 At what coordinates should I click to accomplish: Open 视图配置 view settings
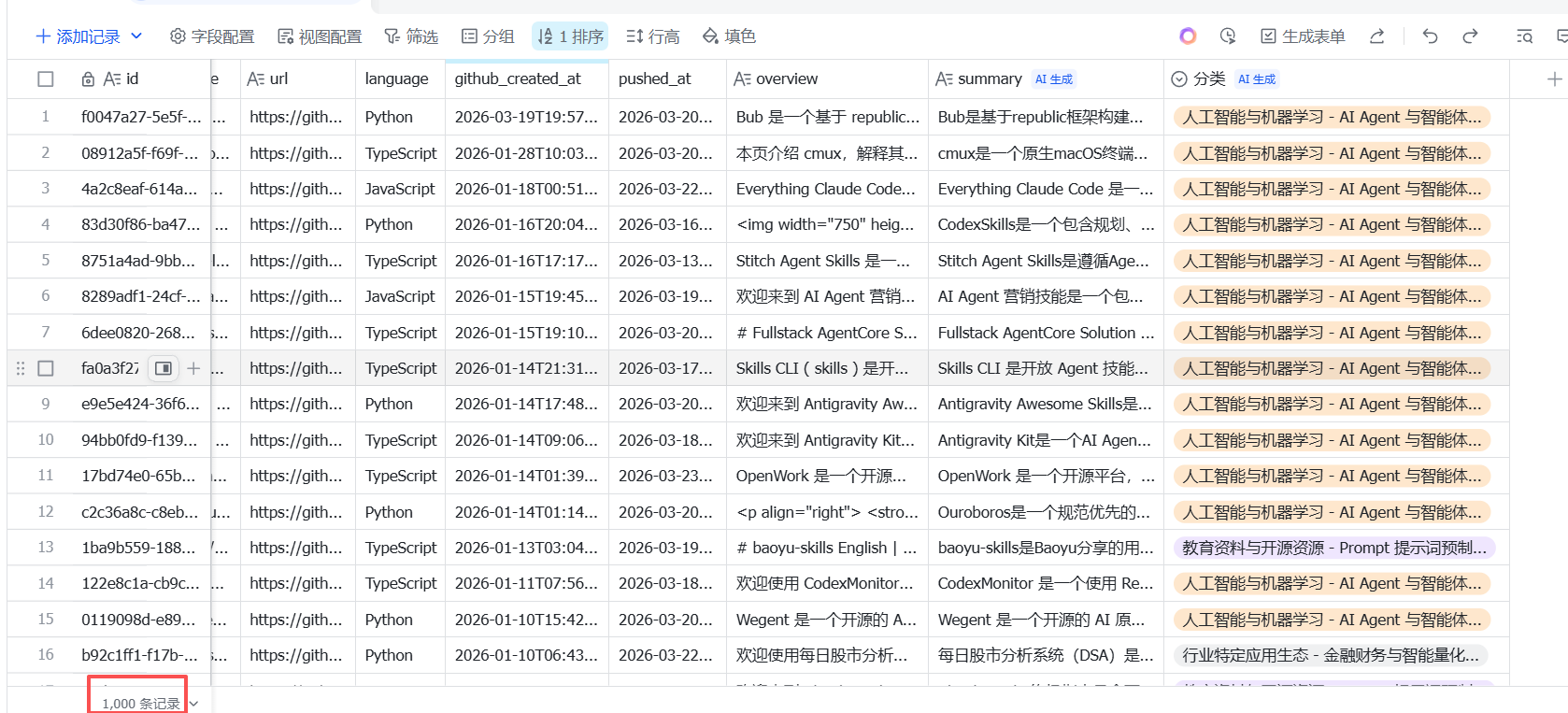tap(320, 36)
